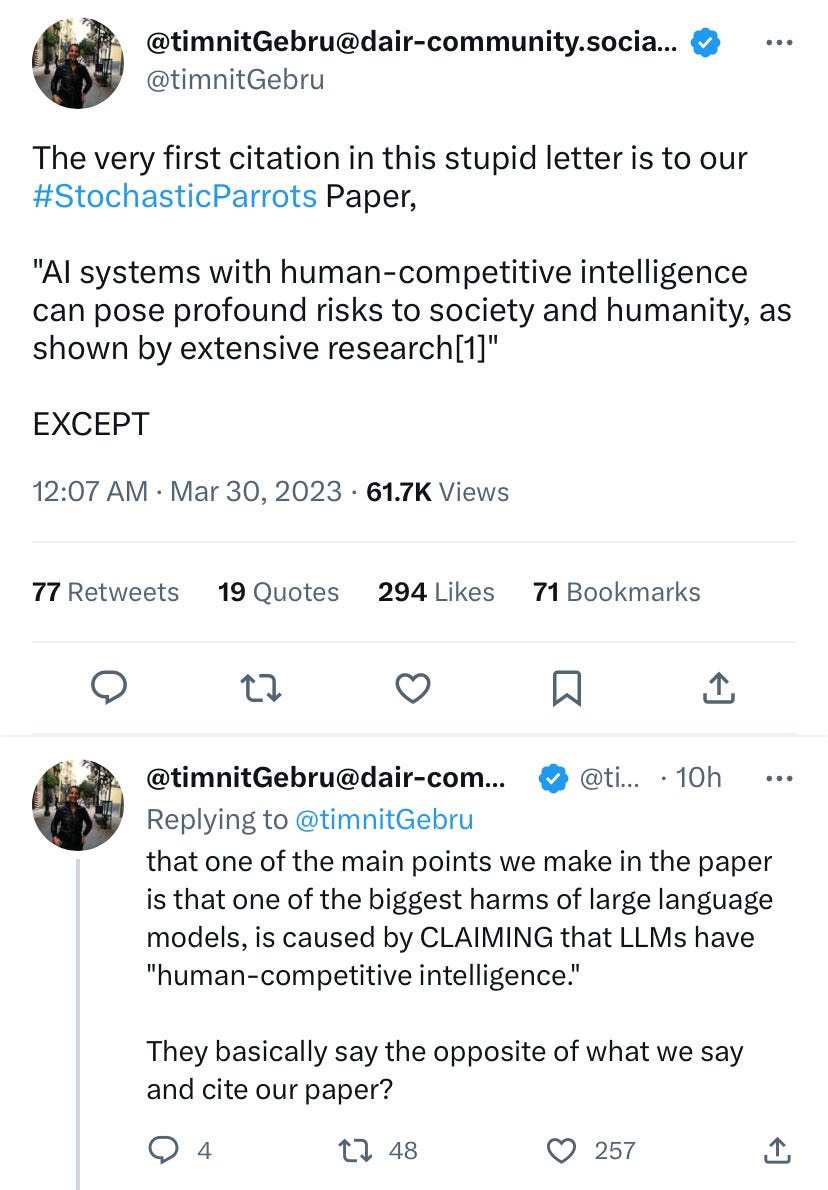Open more options on reply tweet

pyautogui.click(x=779, y=778)
